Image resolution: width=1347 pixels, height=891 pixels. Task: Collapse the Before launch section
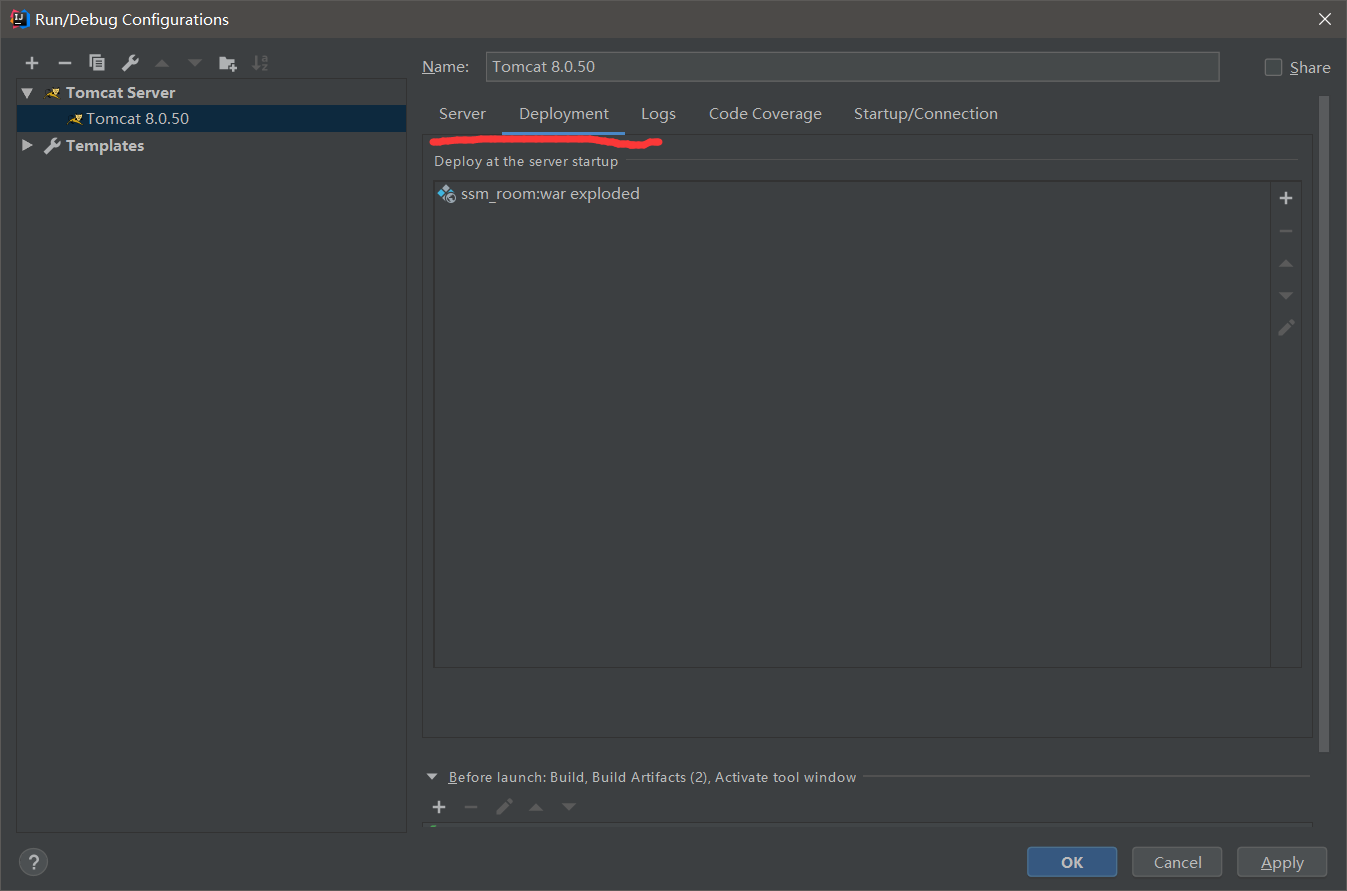[432, 776]
